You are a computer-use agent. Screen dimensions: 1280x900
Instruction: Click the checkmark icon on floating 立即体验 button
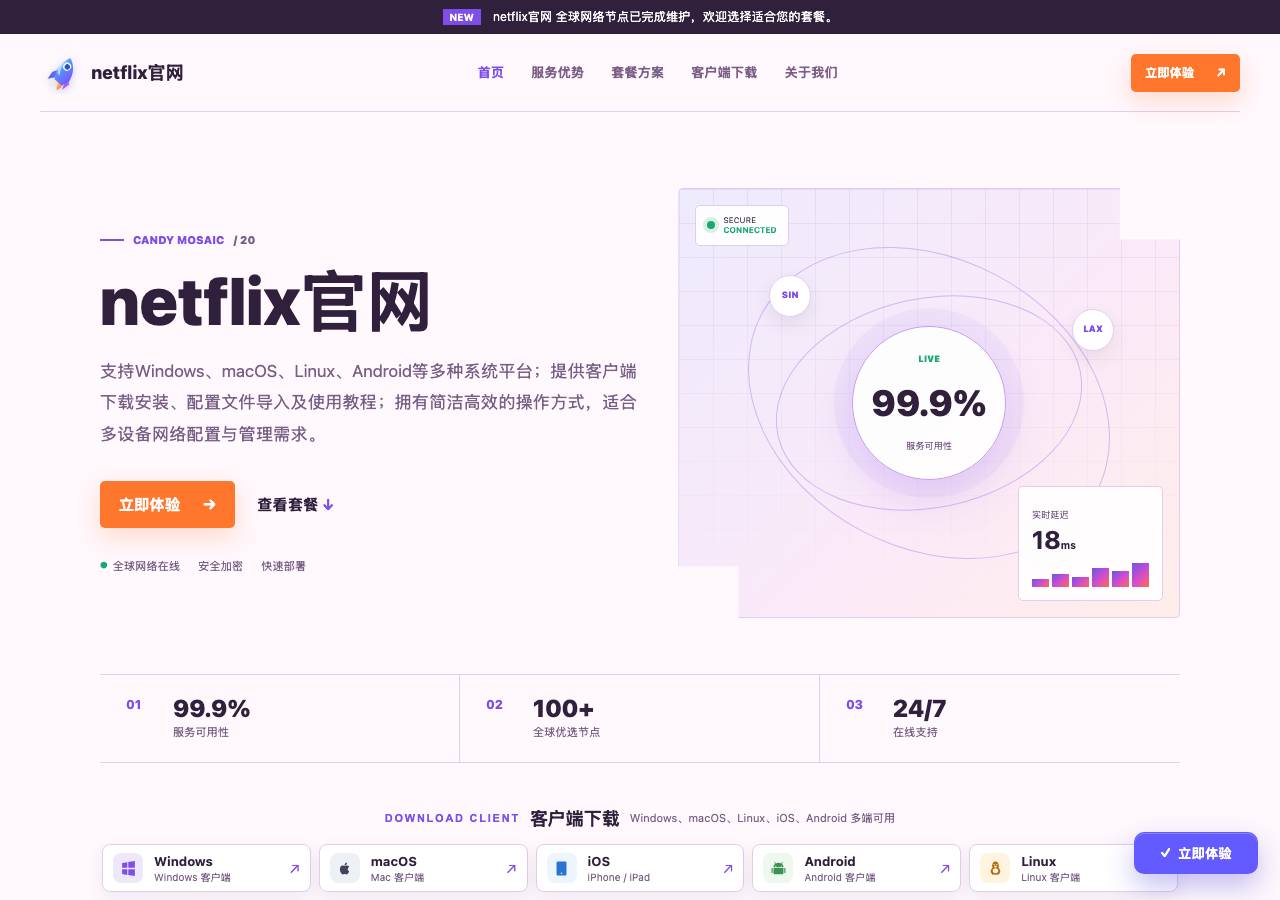click(x=1165, y=853)
